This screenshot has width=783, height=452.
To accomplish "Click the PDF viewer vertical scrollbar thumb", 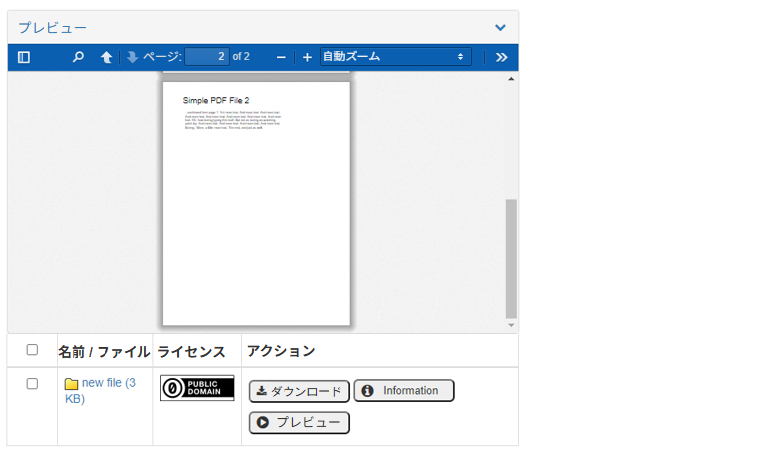I will coord(511,258).
